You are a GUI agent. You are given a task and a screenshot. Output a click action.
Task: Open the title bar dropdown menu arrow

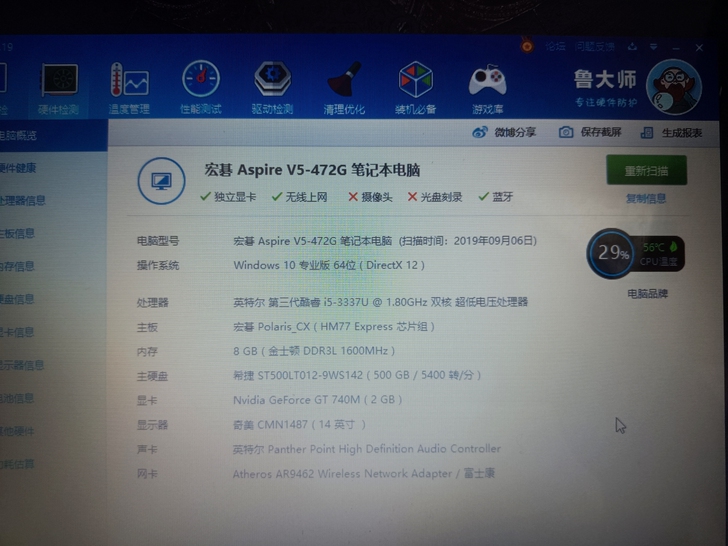[653, 47]
